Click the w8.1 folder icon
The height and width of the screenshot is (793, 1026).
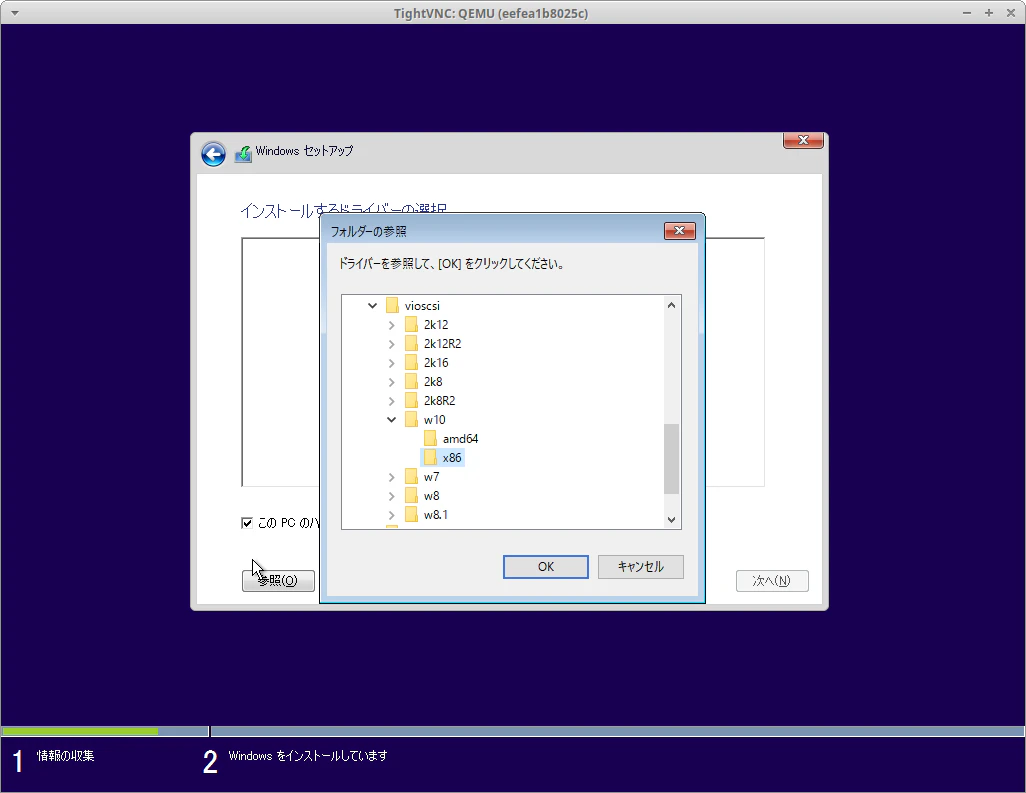411,514
